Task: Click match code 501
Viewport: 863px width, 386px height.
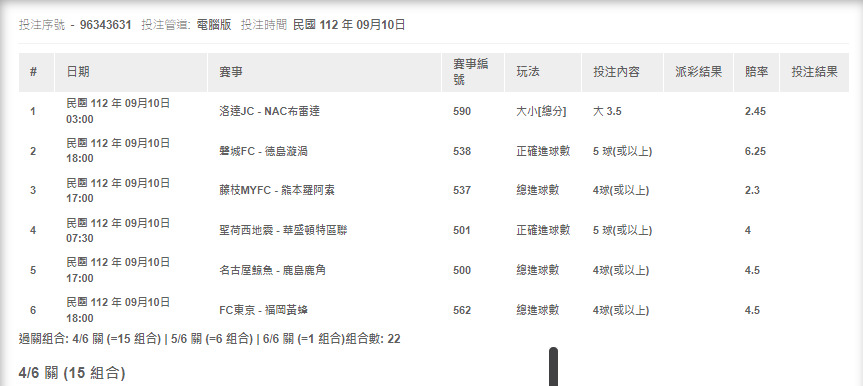Action: tap(462, 230)
